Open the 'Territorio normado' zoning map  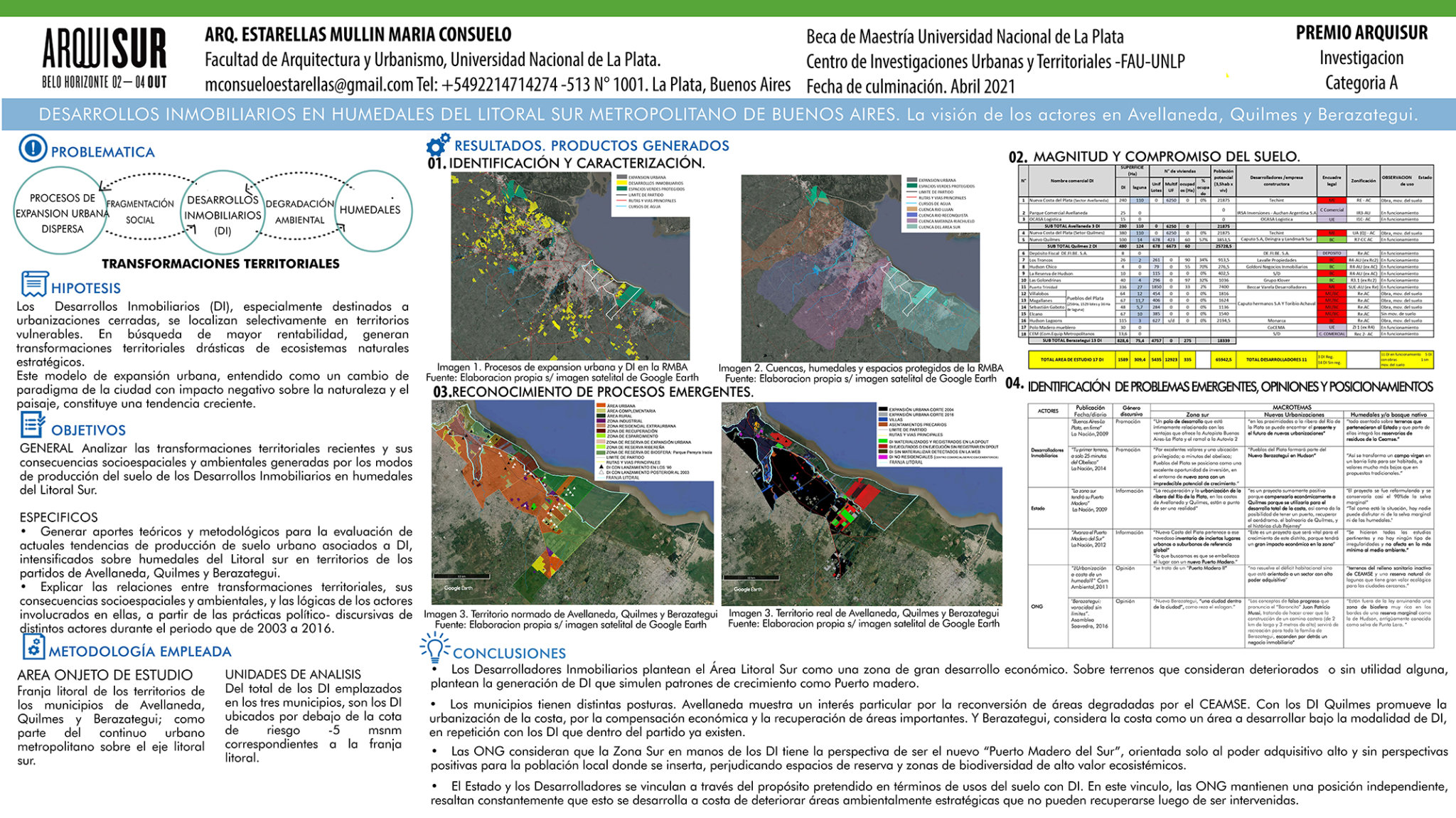point(572,502)
